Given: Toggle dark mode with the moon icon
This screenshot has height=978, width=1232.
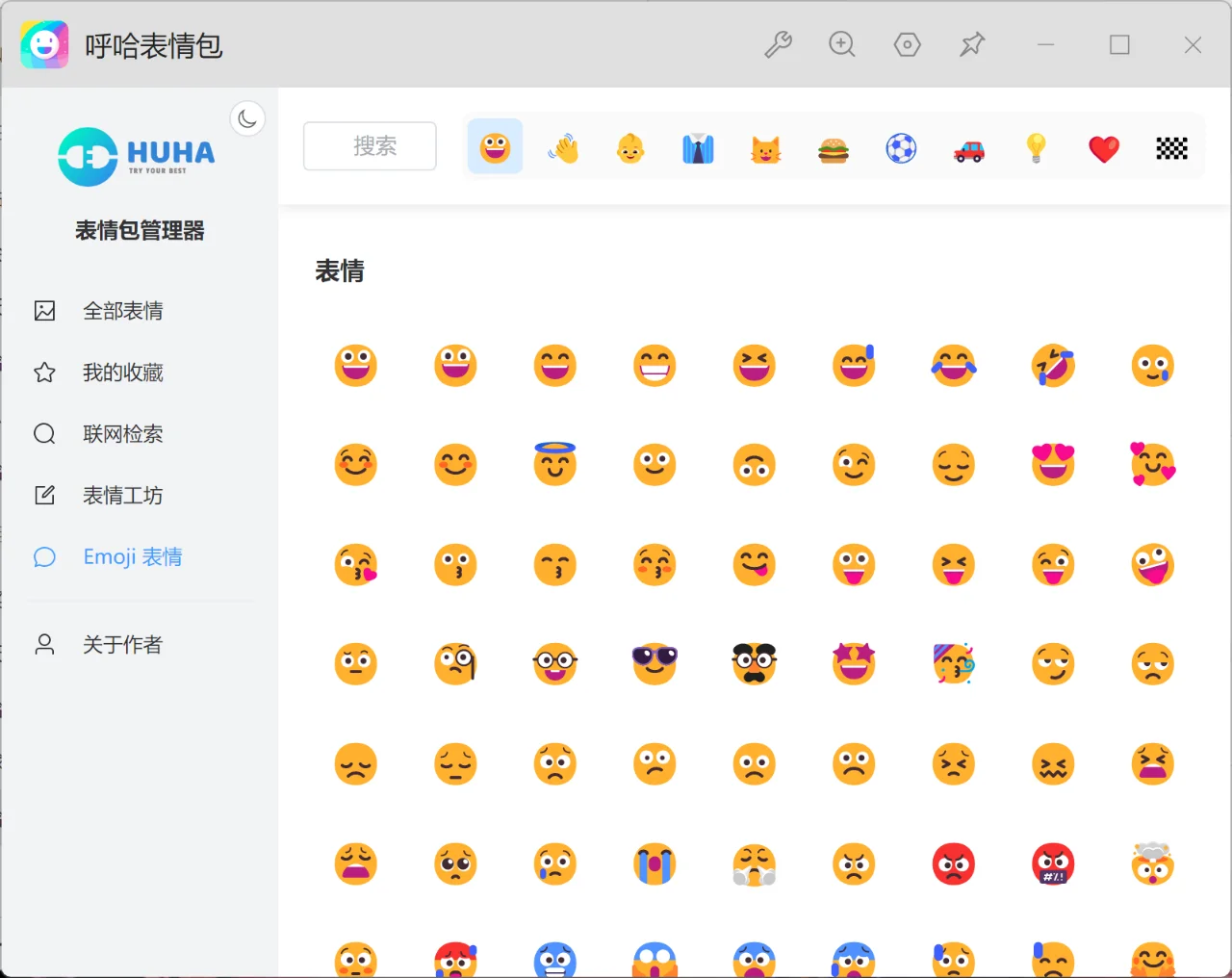Looking at the screenshot, I should click(x=247, y=117).
